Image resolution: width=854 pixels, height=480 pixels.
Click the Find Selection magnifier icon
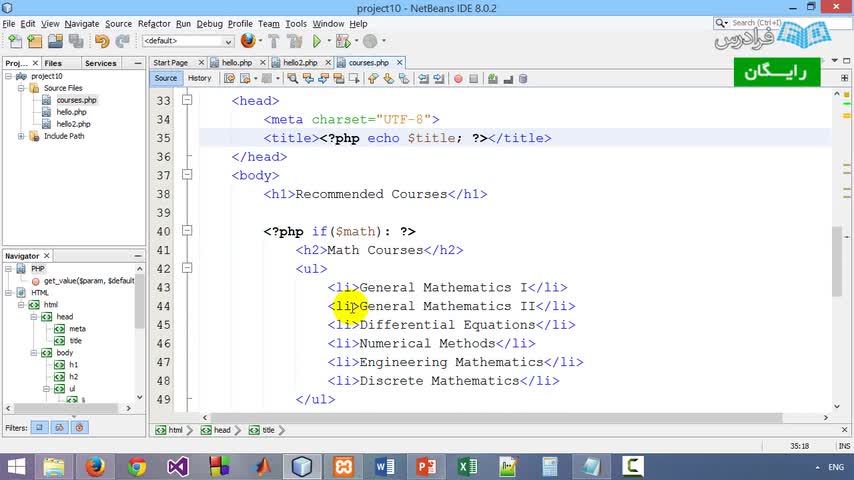(x=292, y=78)
